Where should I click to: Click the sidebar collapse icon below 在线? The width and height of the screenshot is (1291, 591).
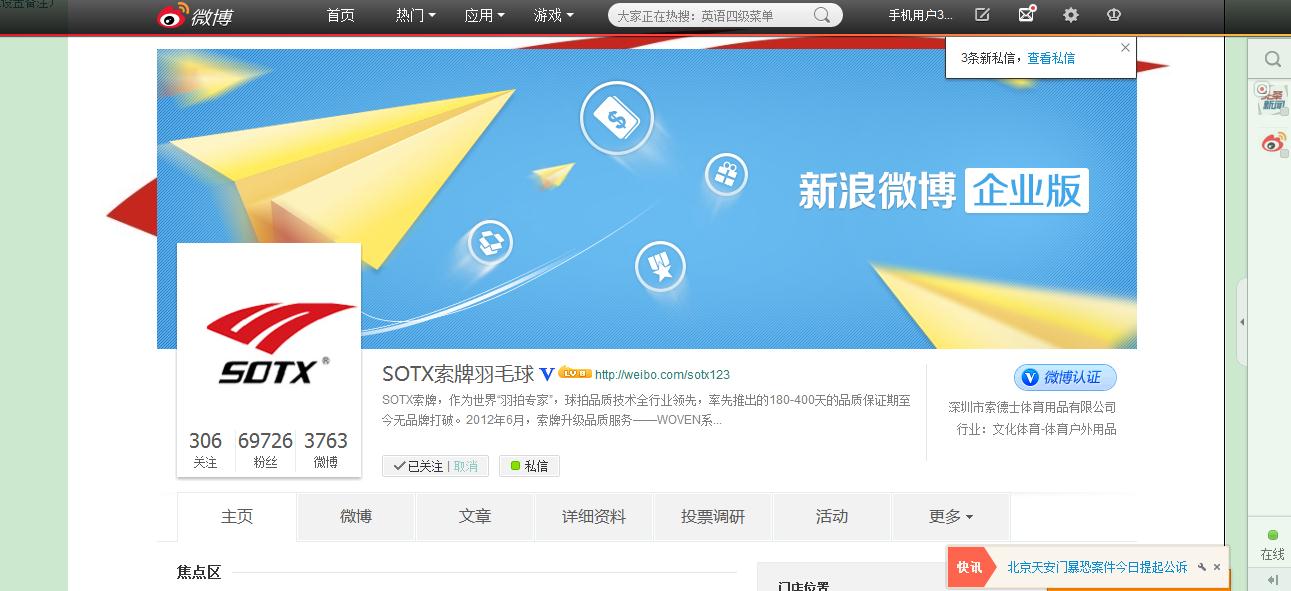(1272, 579)
